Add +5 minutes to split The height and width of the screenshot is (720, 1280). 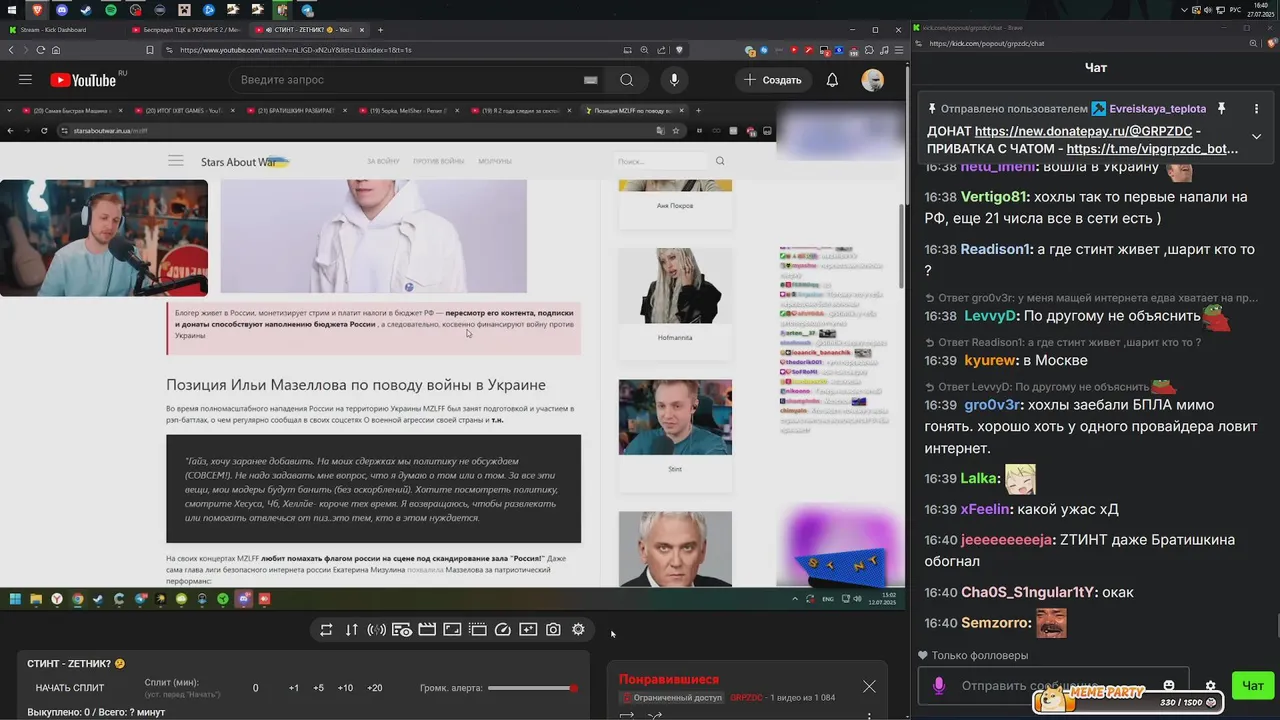coord(318,688)
